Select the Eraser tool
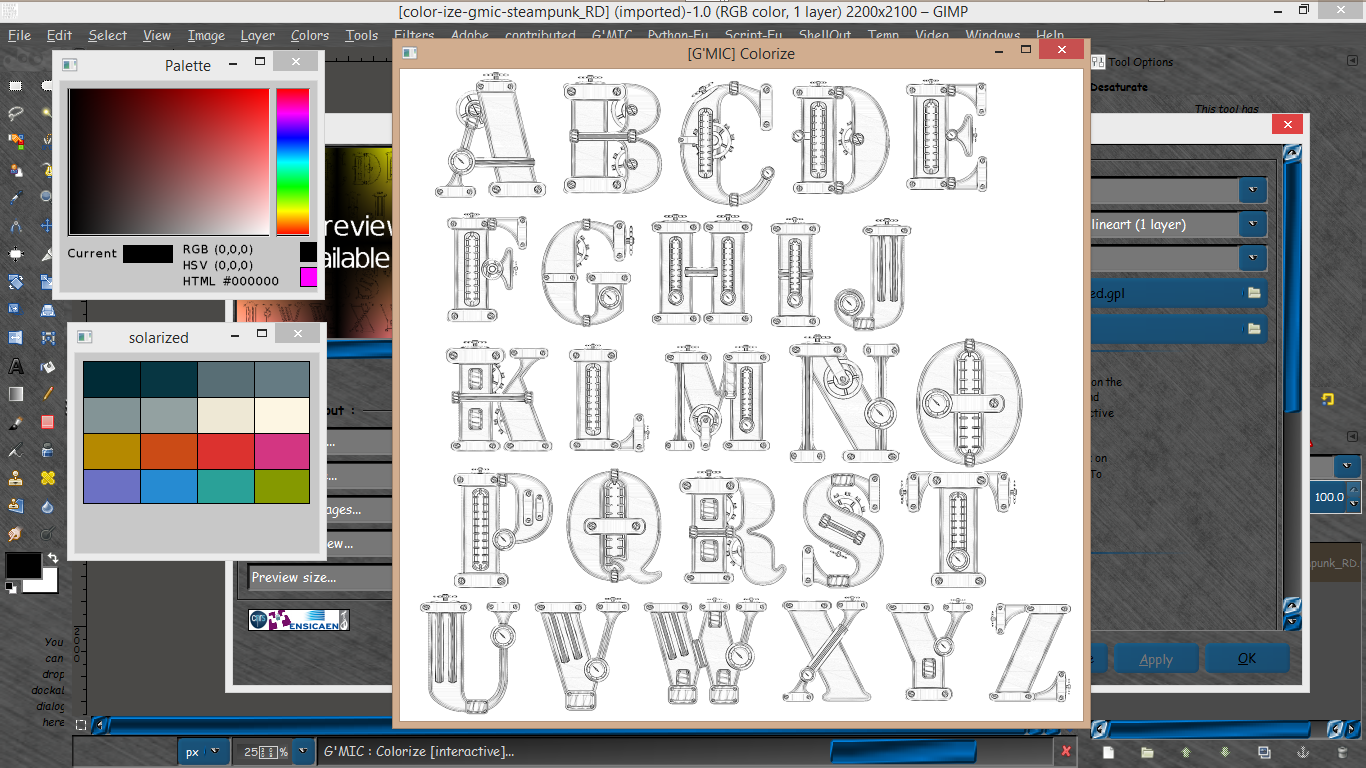Viewport: 1366px width, 768px height. (x=47, y=422)
